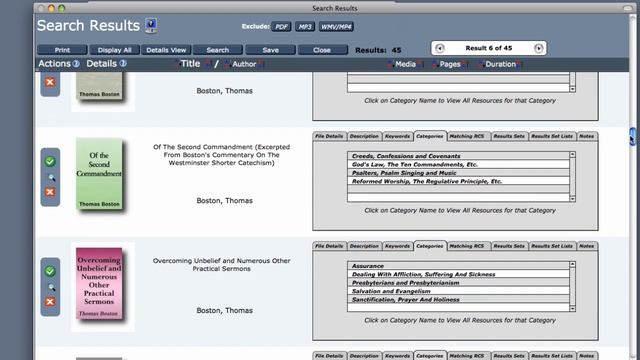This screenshot has width=640, height=360.
Task: Click the Print button
Action: coord(62,50)
